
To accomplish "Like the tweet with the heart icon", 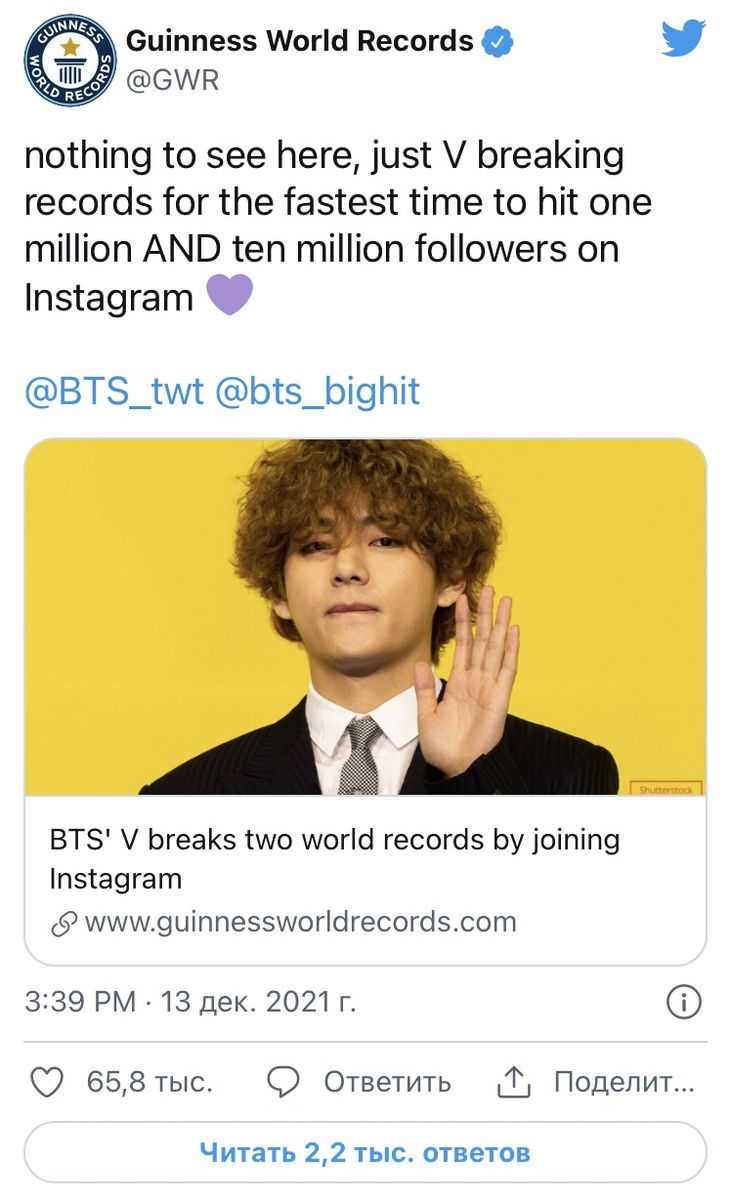I will pyautogui.click(x=48, y=1082).
